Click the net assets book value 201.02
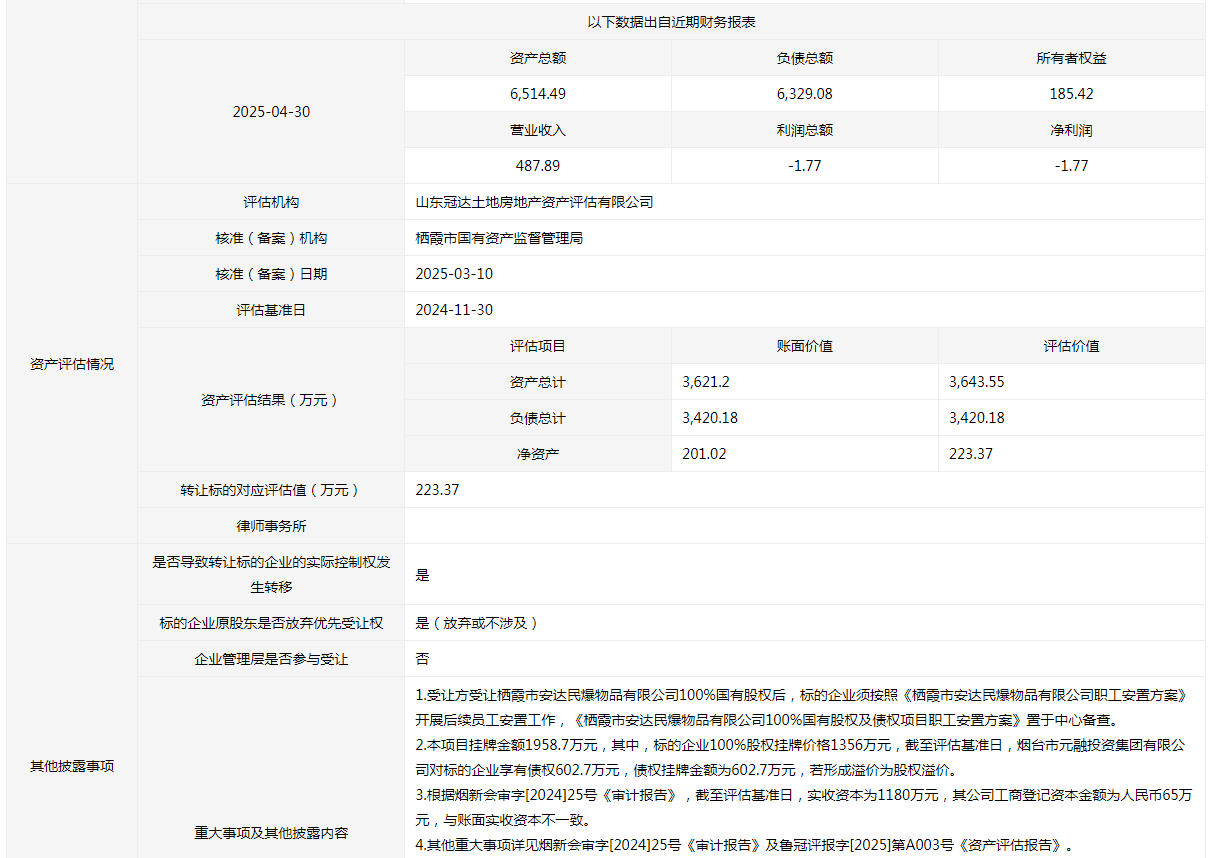Screen dimensions: 1210x858 [x=704, y=454]
